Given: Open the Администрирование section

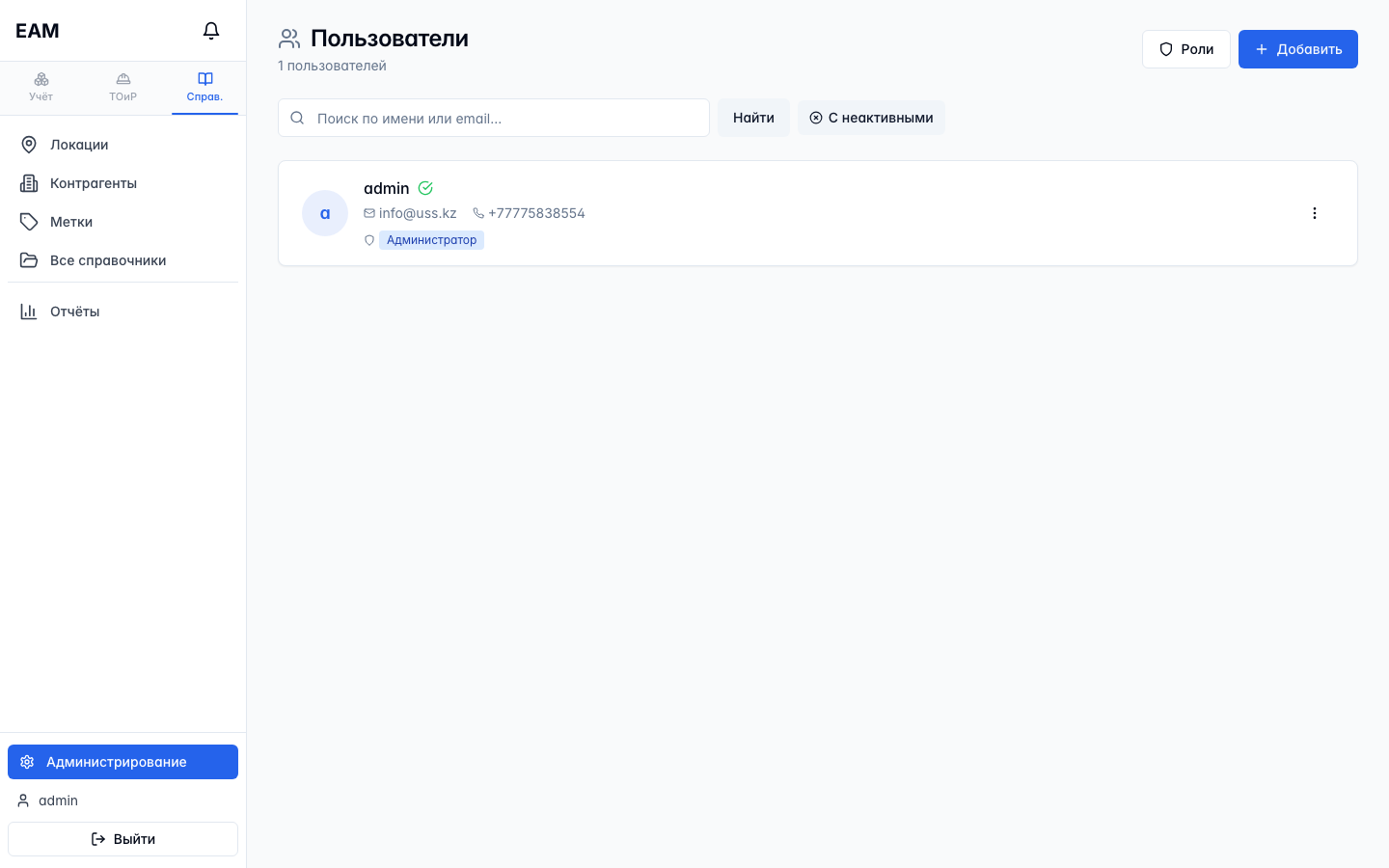Looking at the screenshot, I should (x=123, y=762).
